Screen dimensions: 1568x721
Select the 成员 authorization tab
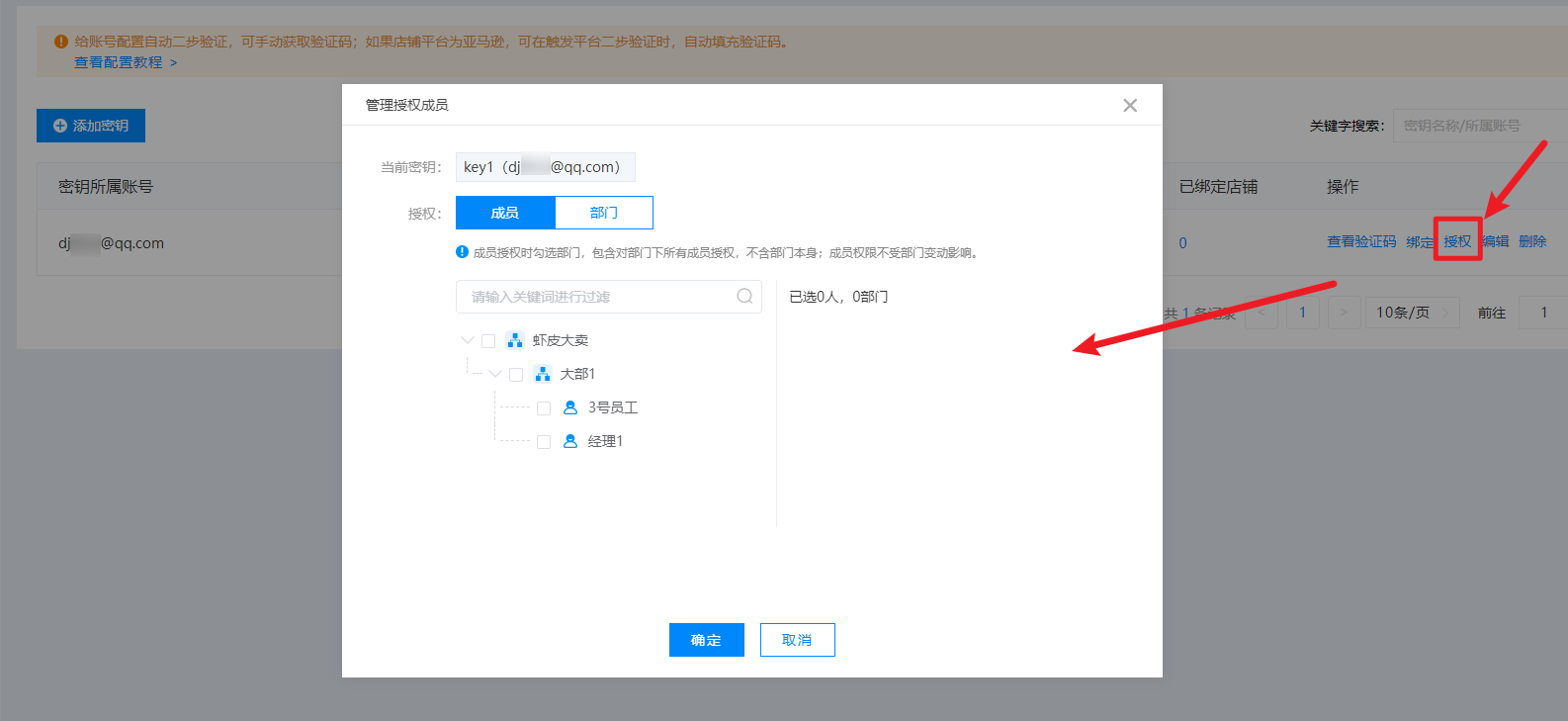(505, 213)
